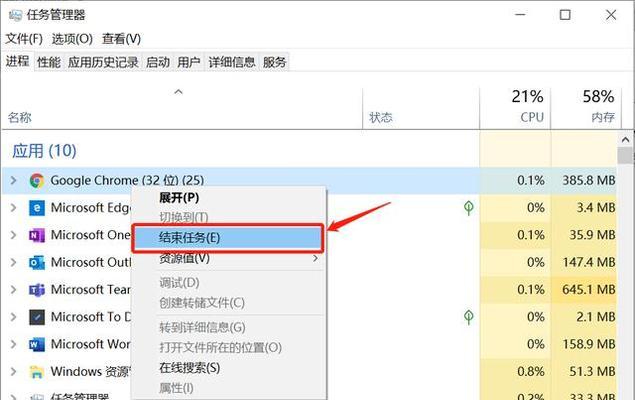This screenshot has height=400, width=635.
Task: Select 属性(I) in context menu
Action: pos(176,388)
